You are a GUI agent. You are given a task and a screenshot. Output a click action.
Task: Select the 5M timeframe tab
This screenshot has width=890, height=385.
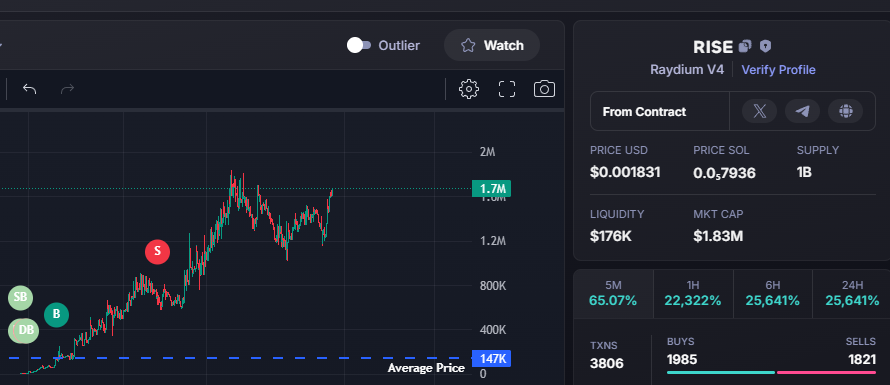[x=613, y=294]
